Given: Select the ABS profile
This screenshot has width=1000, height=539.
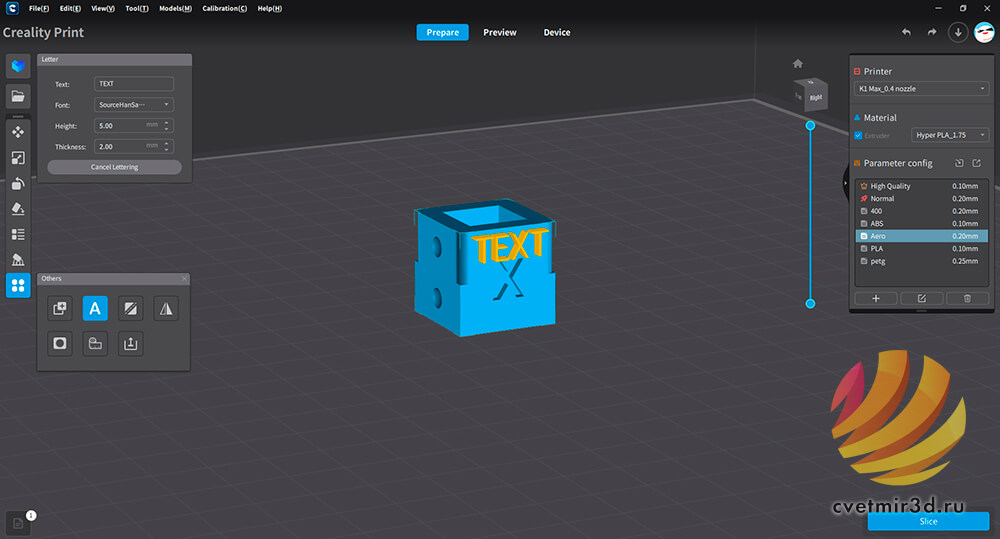Looking at the screenshot, I should [x=922, y=224].
